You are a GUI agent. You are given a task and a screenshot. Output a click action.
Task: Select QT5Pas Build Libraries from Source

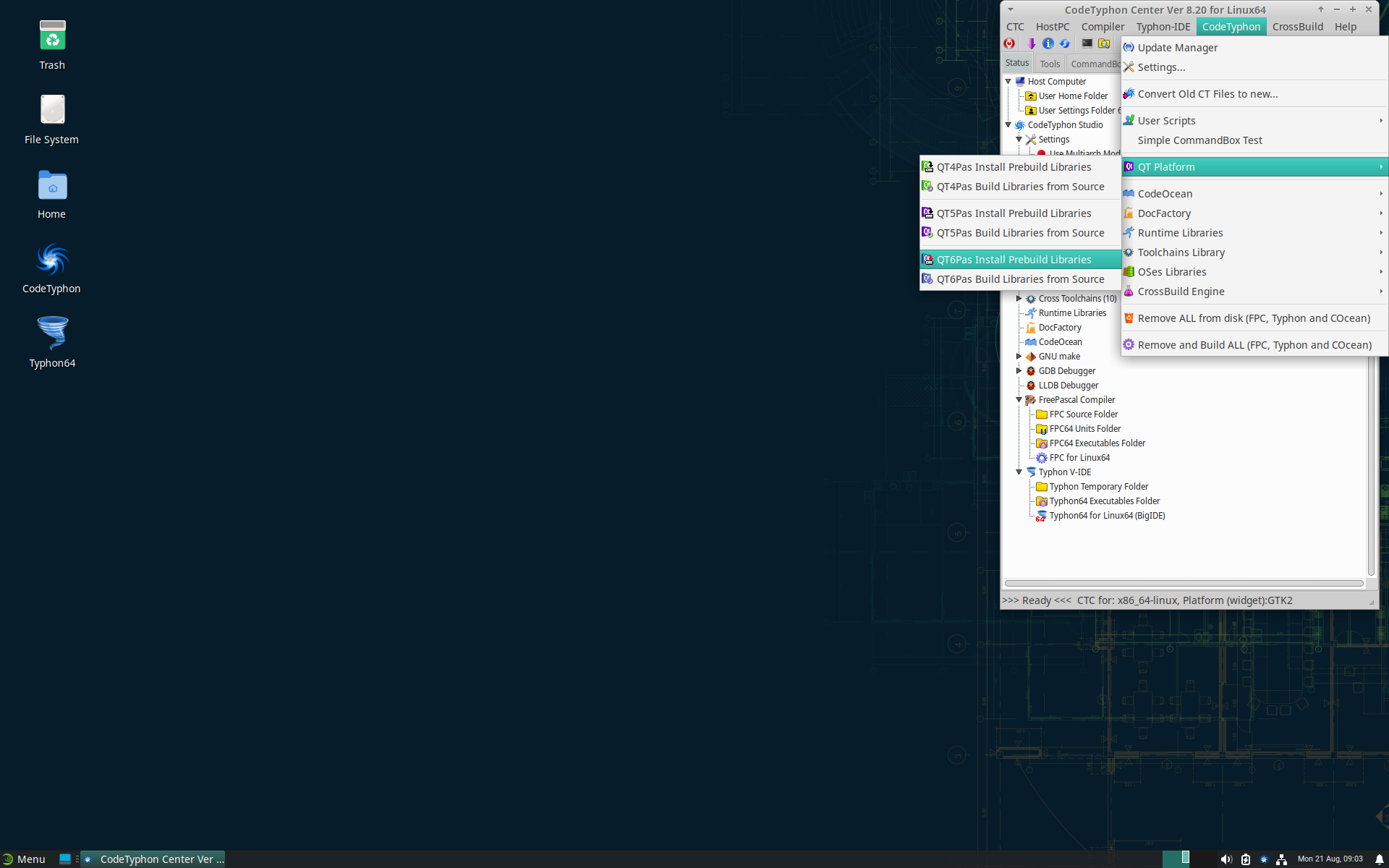point(1020,233)
